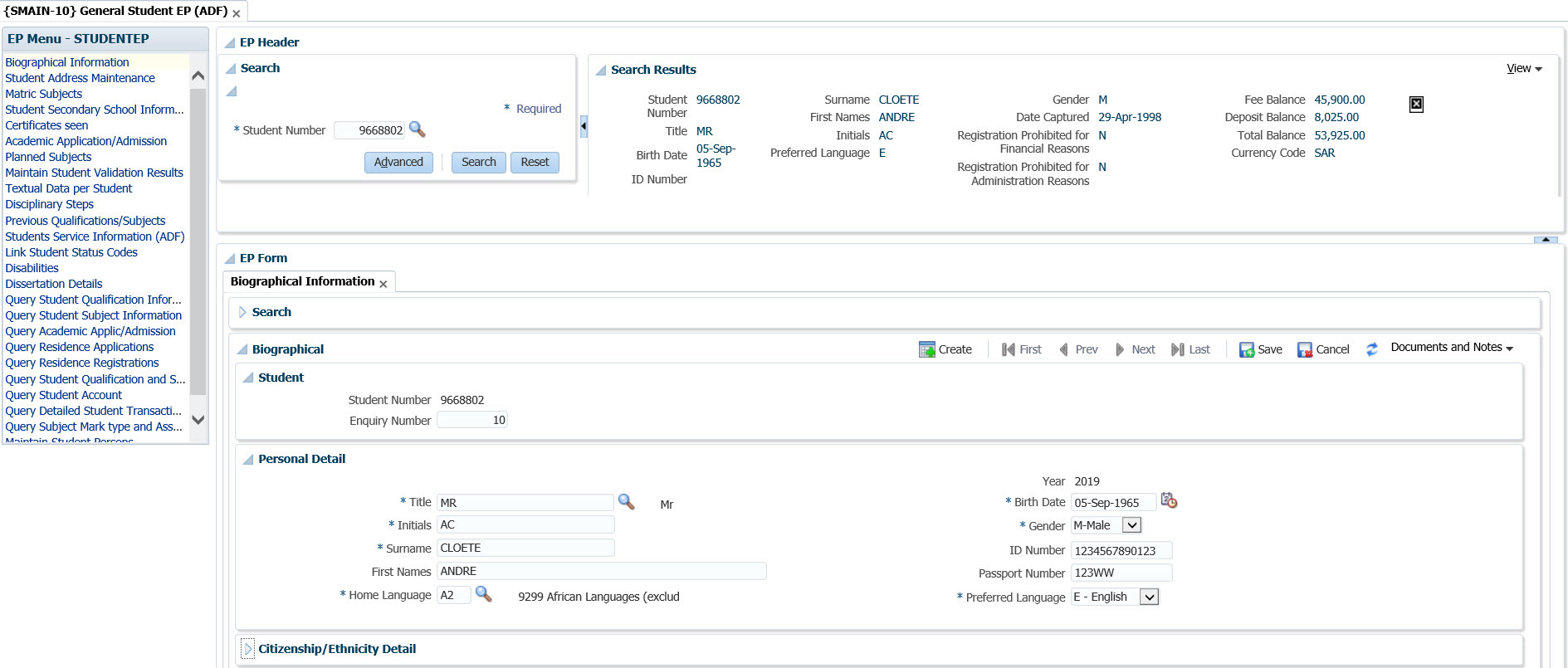Expand the EP Form Search section
This screenshot has width=1568, height=668.
tap(242, 312)
